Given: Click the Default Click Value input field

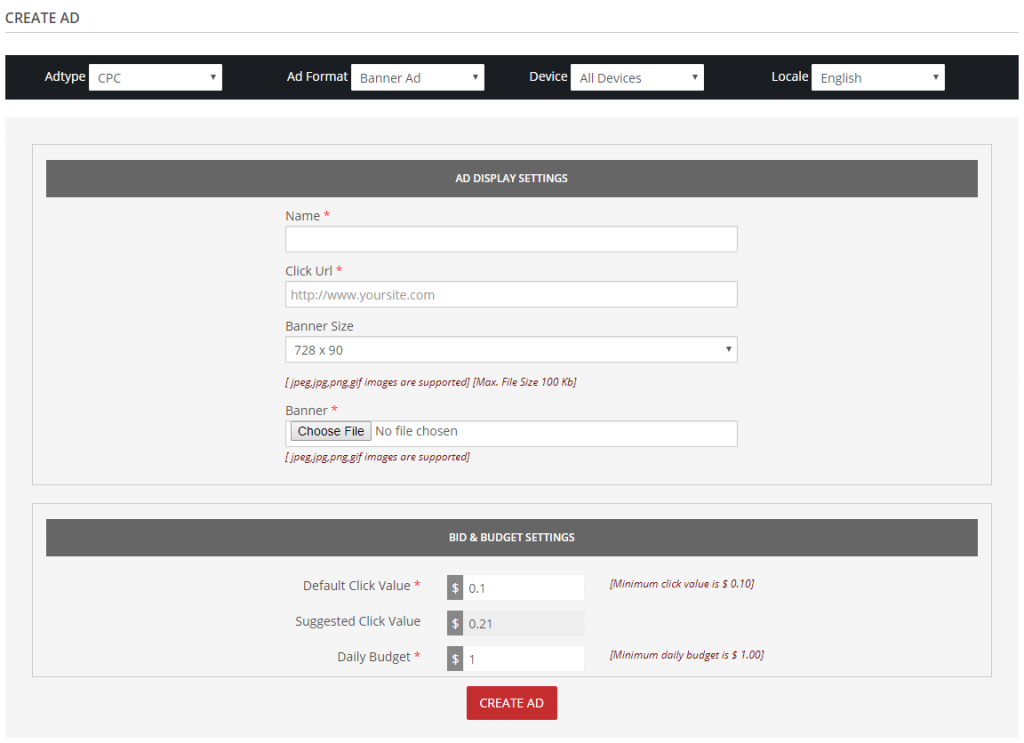Looking at the screenshot, I should tap(525, 587).
